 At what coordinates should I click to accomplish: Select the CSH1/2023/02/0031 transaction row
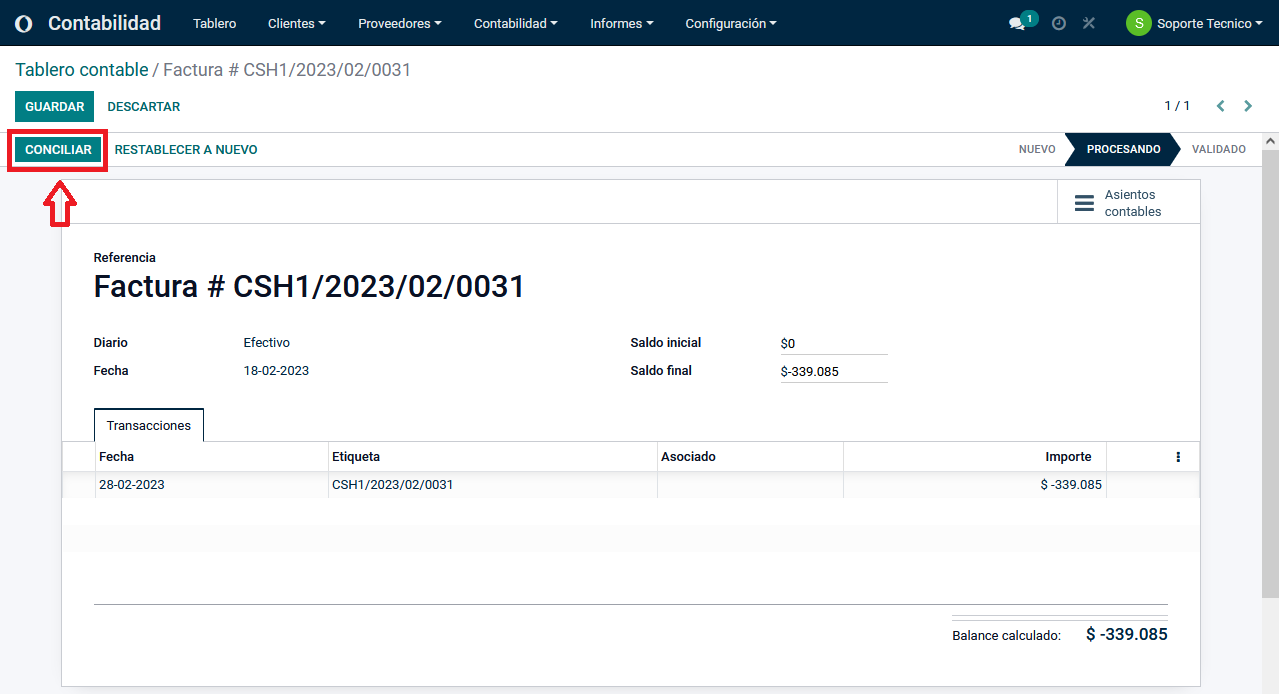(x=392, y=485)
